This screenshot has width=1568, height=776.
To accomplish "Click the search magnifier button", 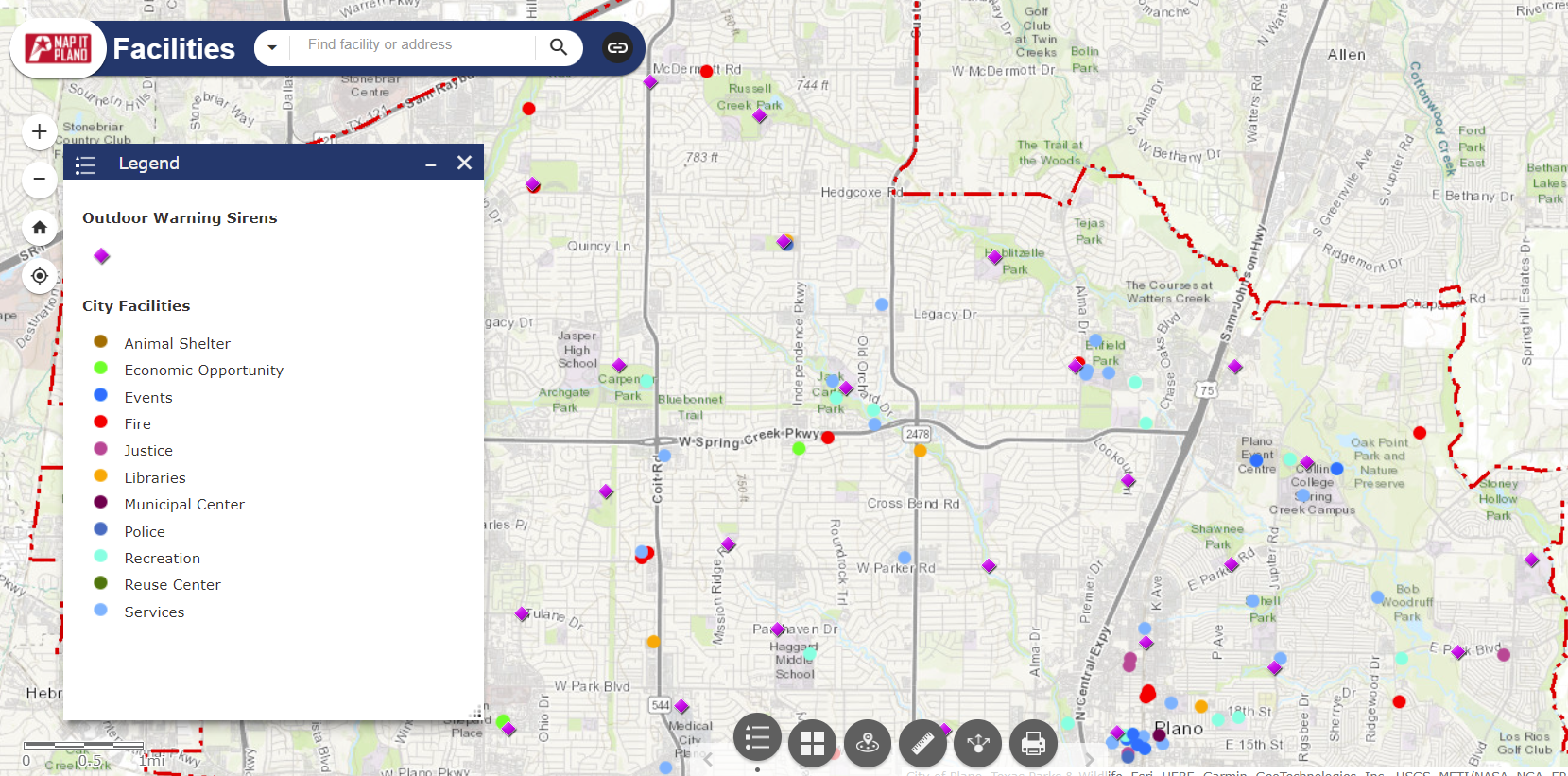I will [x=559, y=46].
